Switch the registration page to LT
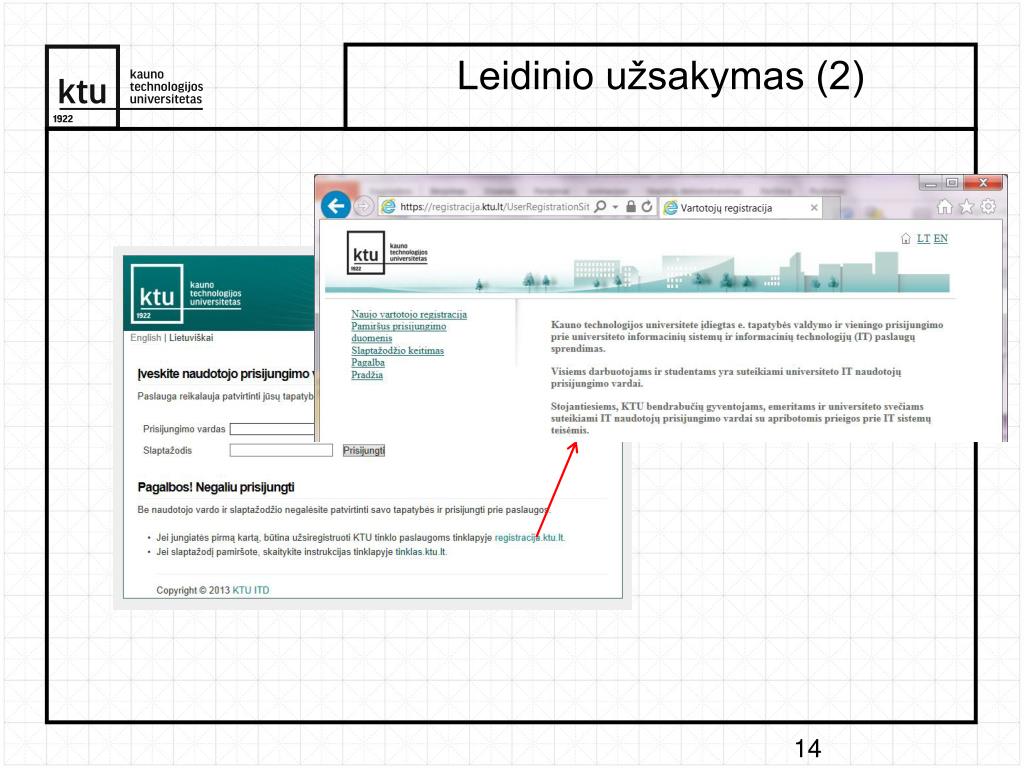Screen dimensions: 1024x768 coord(923,238)
